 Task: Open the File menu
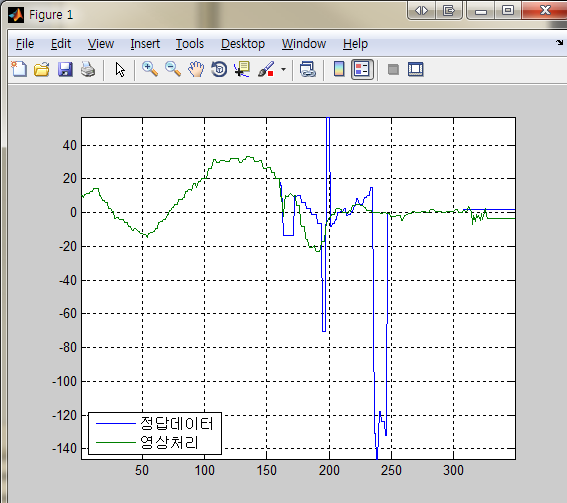pyautogui.click(x=25, y=44)
